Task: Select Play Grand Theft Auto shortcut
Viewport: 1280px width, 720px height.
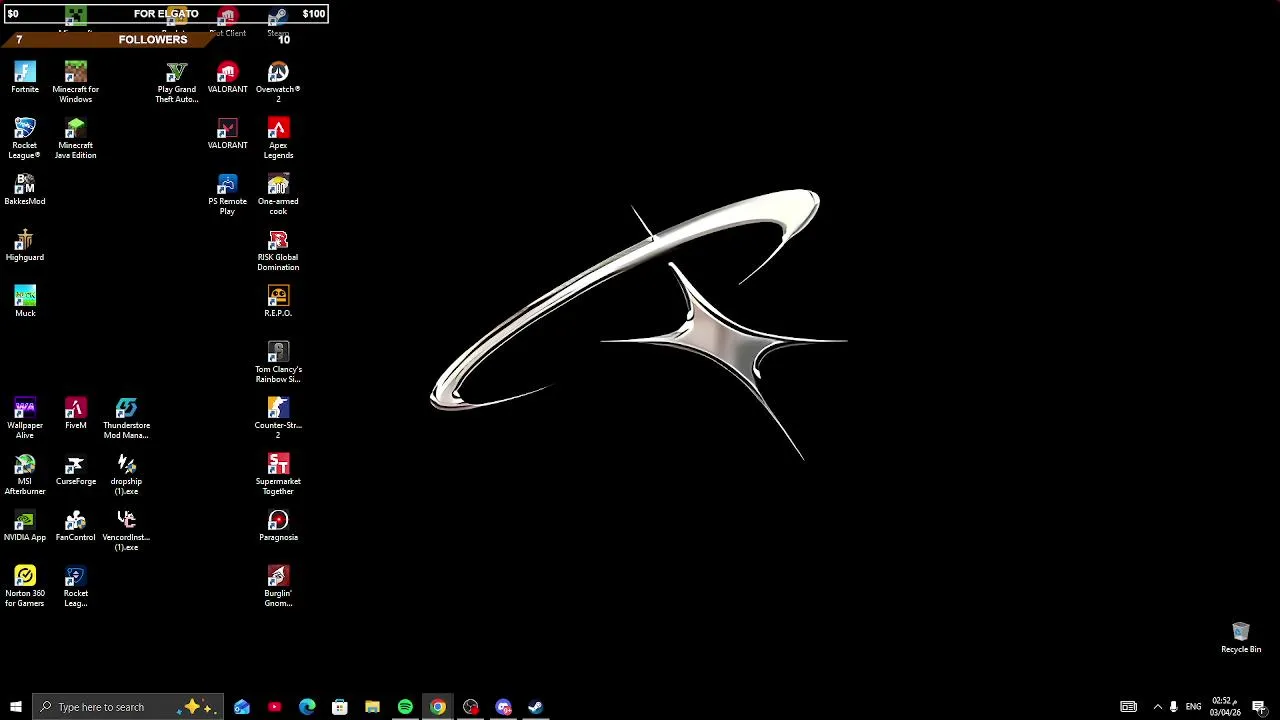Action: click(177, 83)
